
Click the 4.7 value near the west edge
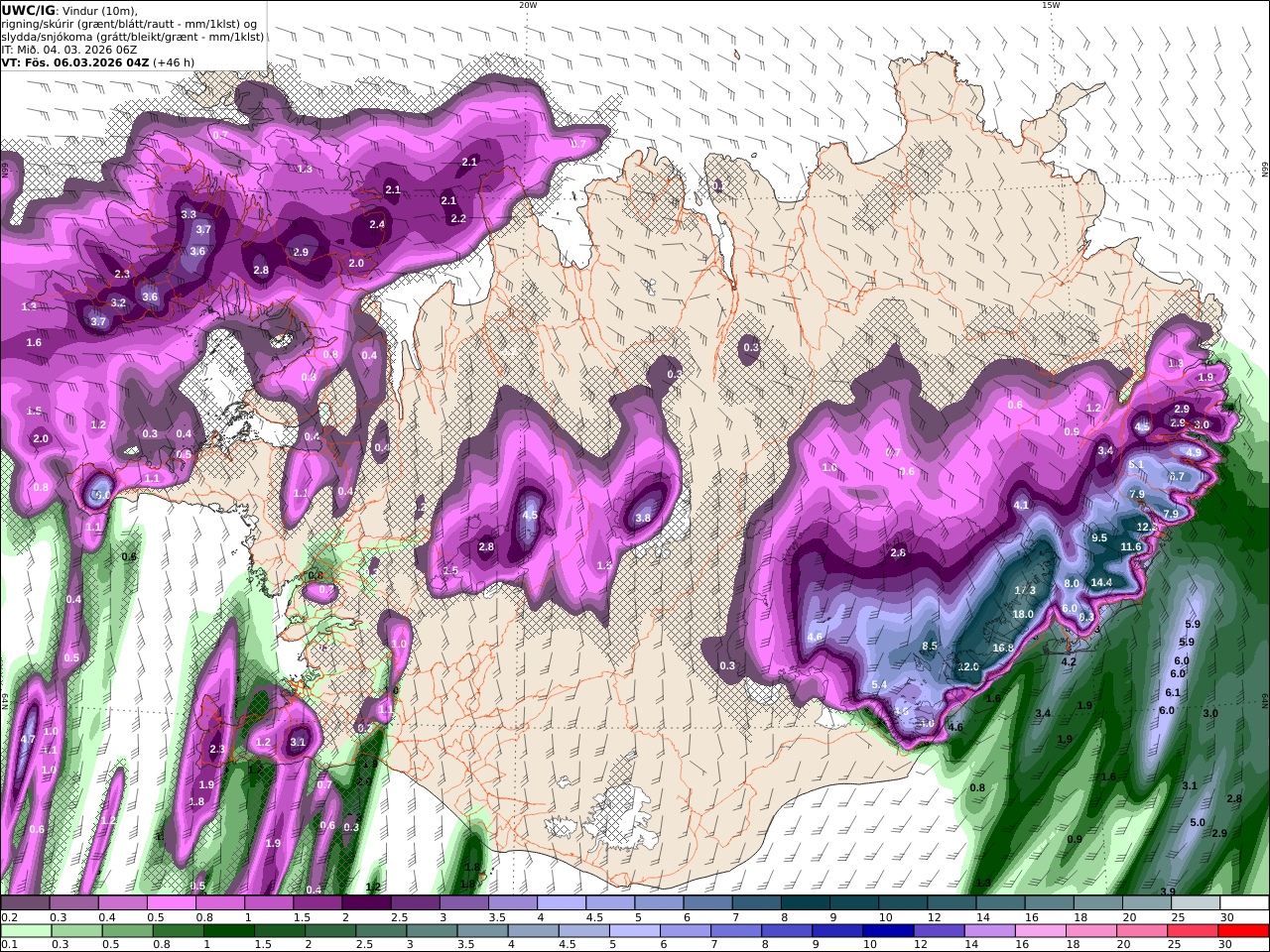(x=28, y=739)
